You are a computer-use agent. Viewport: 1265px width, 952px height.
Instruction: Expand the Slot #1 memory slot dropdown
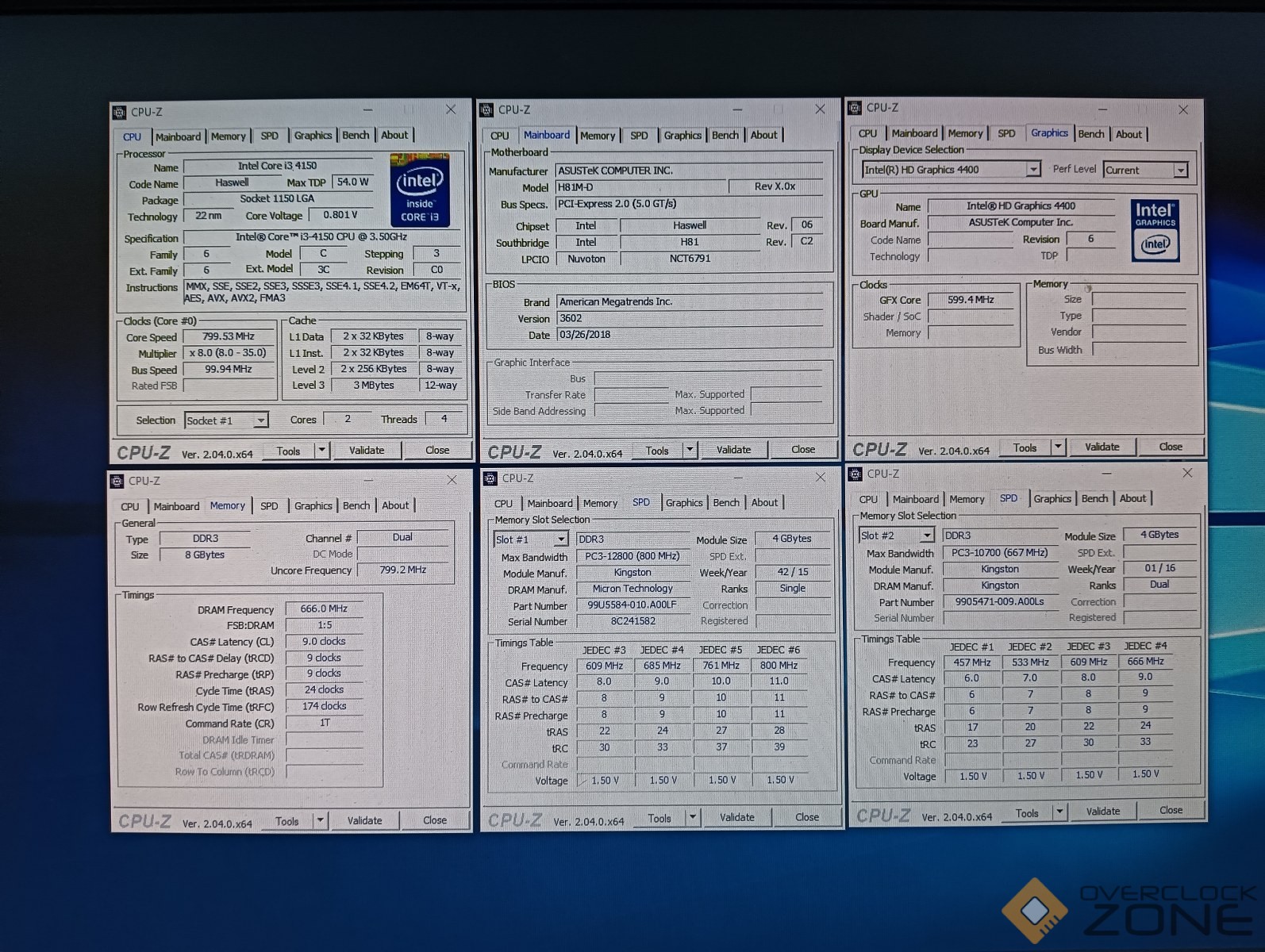coord(561,539)
